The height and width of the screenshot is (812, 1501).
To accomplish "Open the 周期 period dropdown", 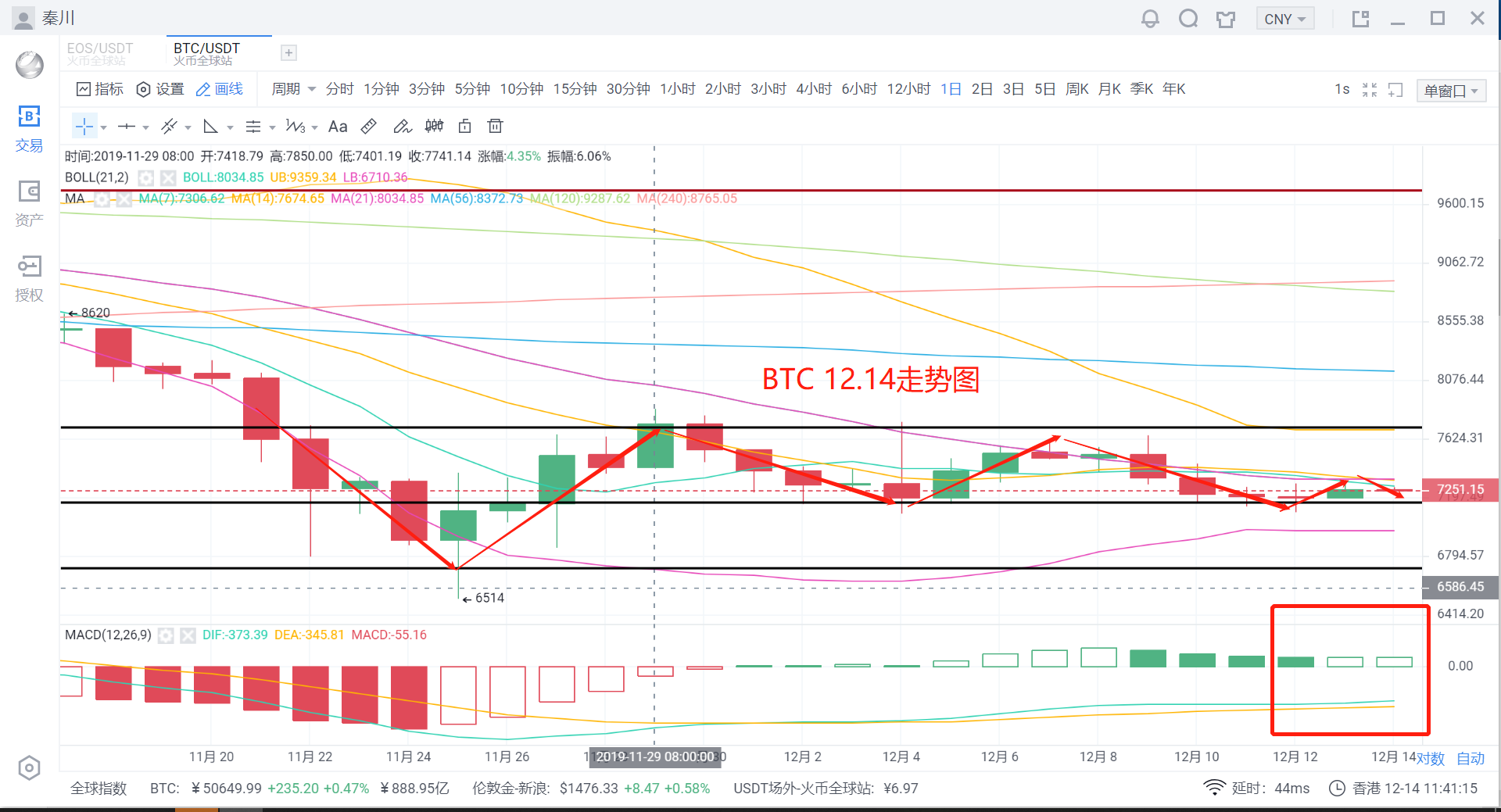I will [293, 89].
